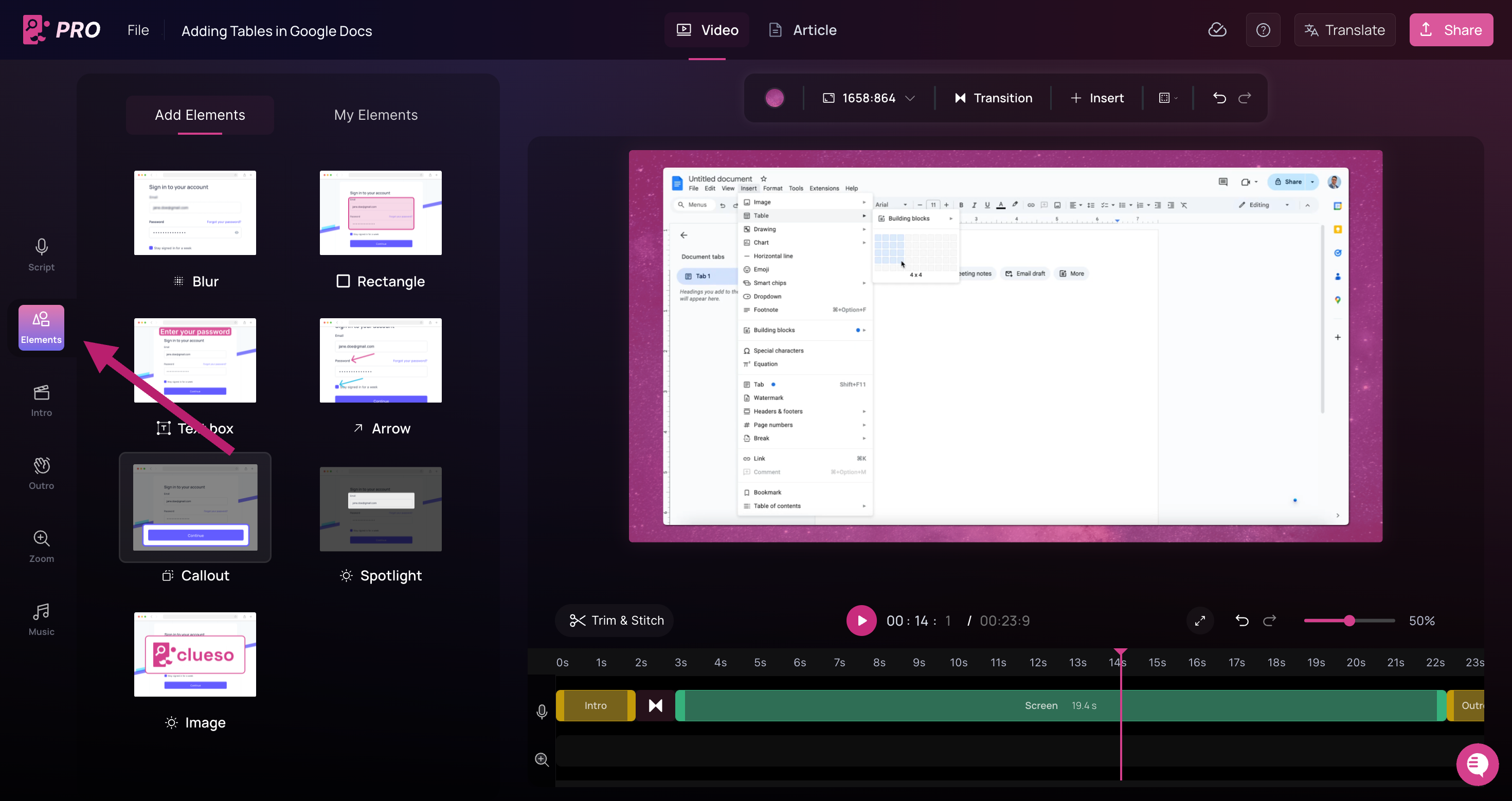The width and height of the screenshot is (1512, 801).
Task: Select the Spotlight element thumbnail
Action: pyautogui.click(x=381, y=509)
